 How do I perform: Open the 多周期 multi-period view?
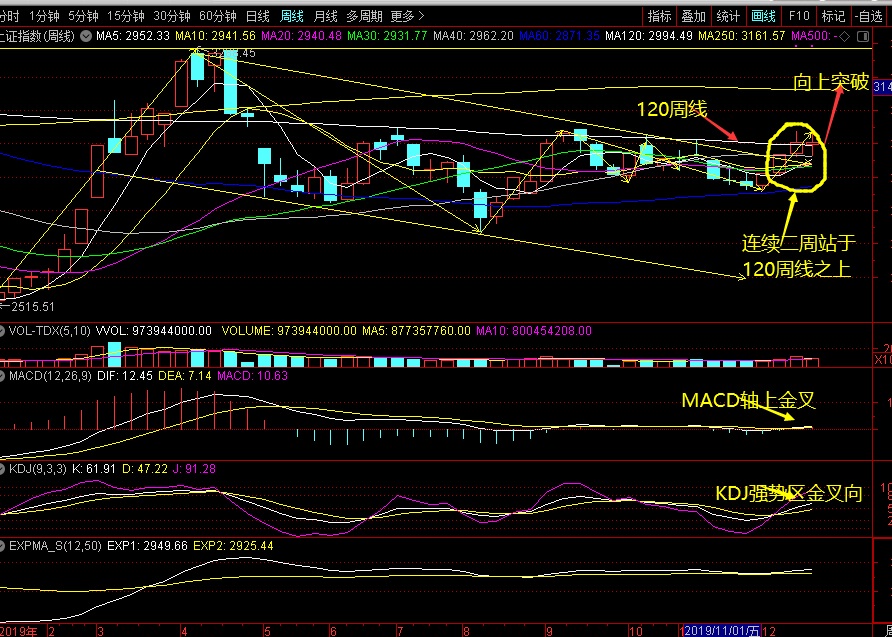[x=365, y=16]
